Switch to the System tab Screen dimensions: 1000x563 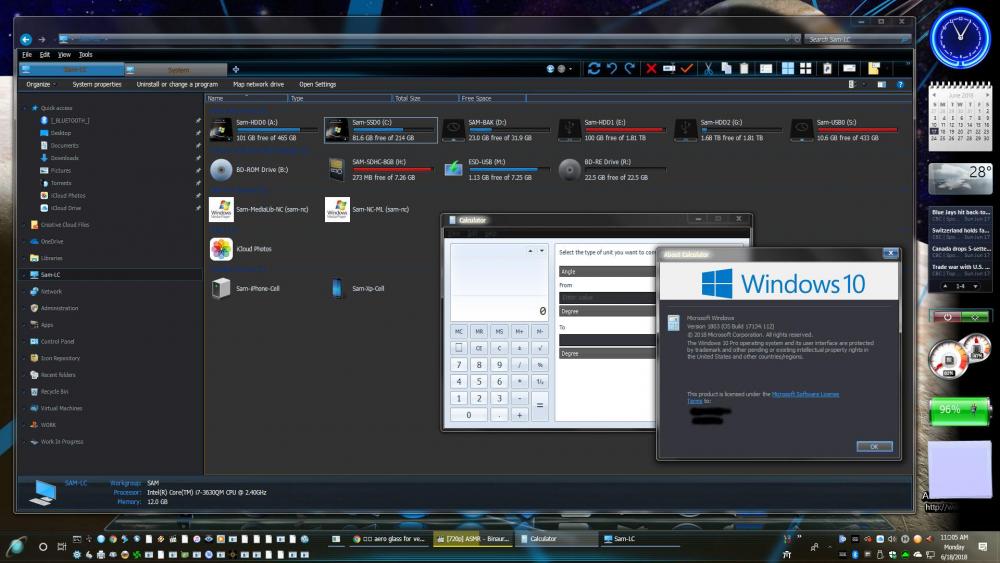point(176,69)
